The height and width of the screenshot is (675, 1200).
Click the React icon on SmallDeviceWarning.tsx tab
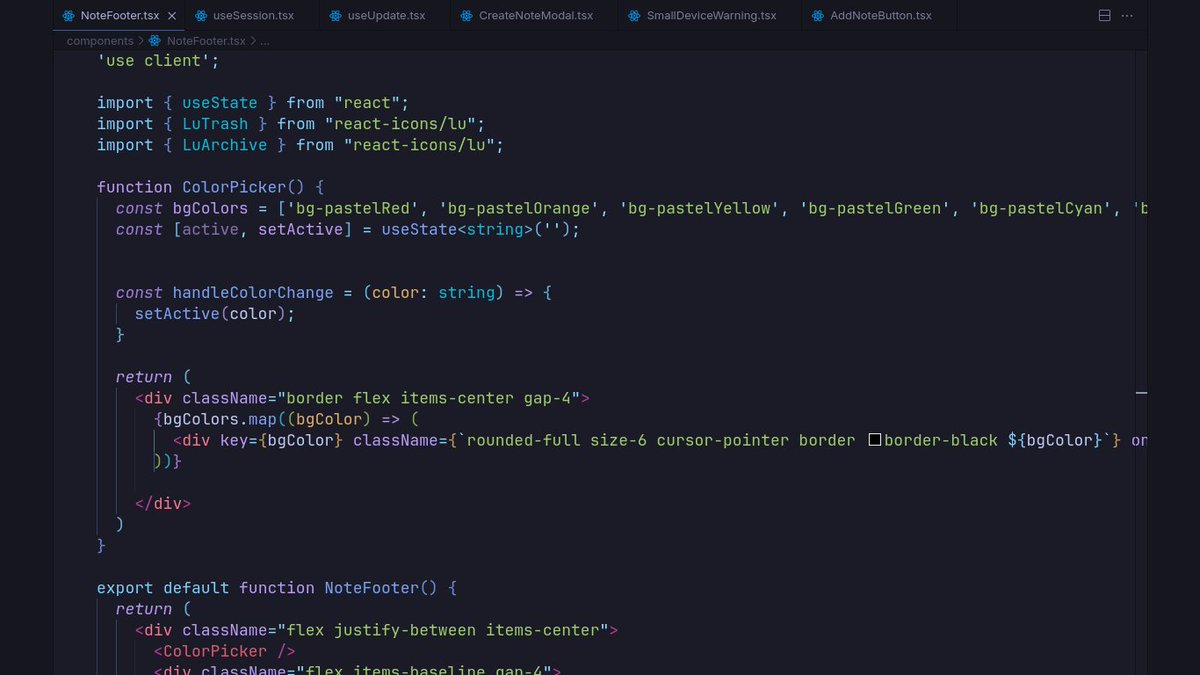point(634,16)
